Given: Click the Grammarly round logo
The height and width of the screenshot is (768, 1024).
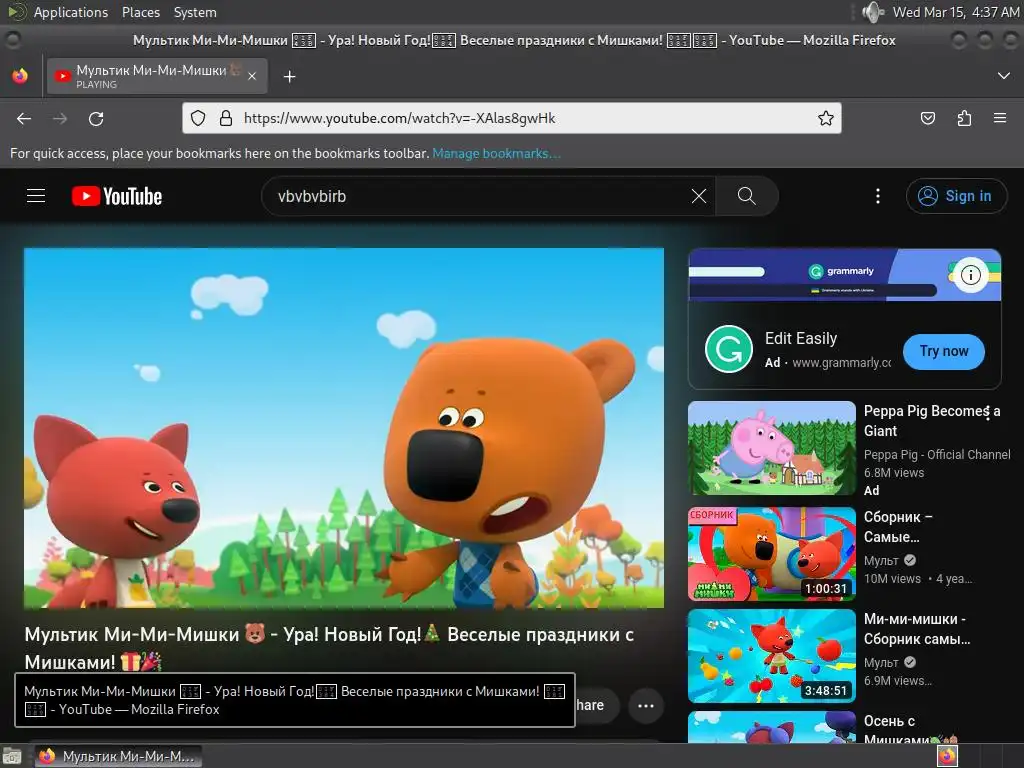Looking at the screenshot, I should 729,349.
